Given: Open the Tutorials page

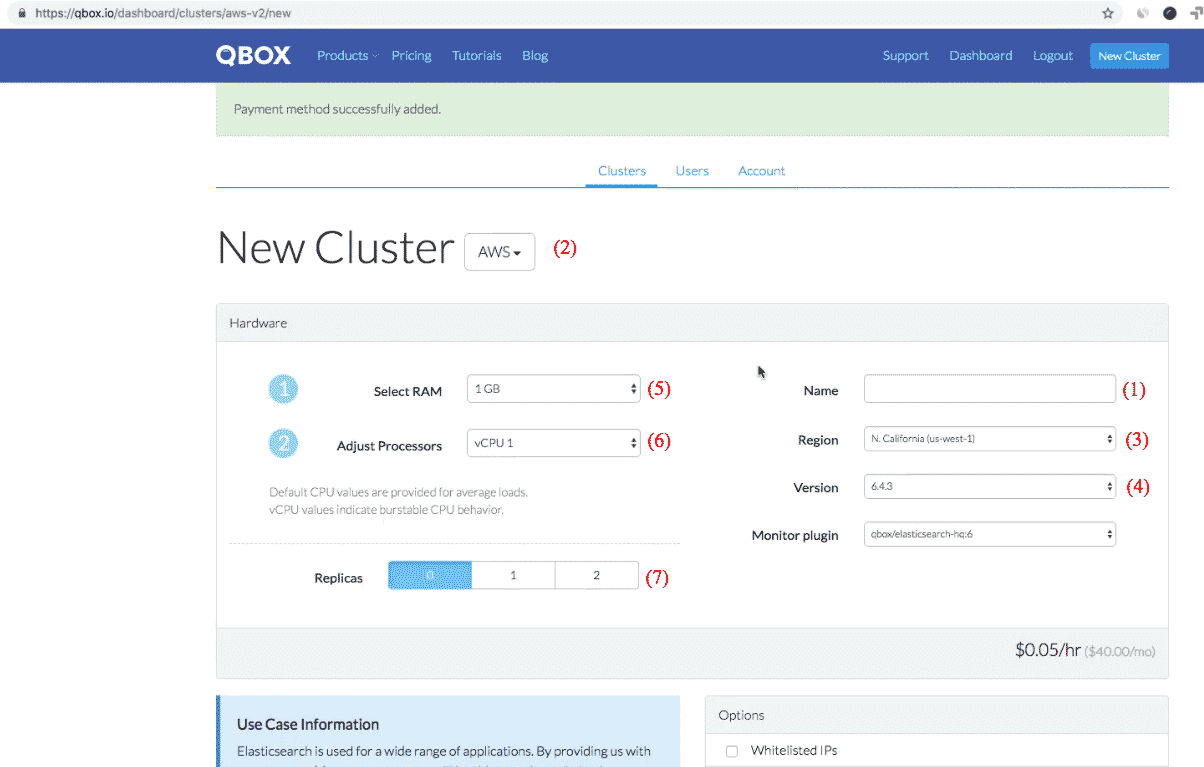Looking at the screenshot, I should pos(476,56).
